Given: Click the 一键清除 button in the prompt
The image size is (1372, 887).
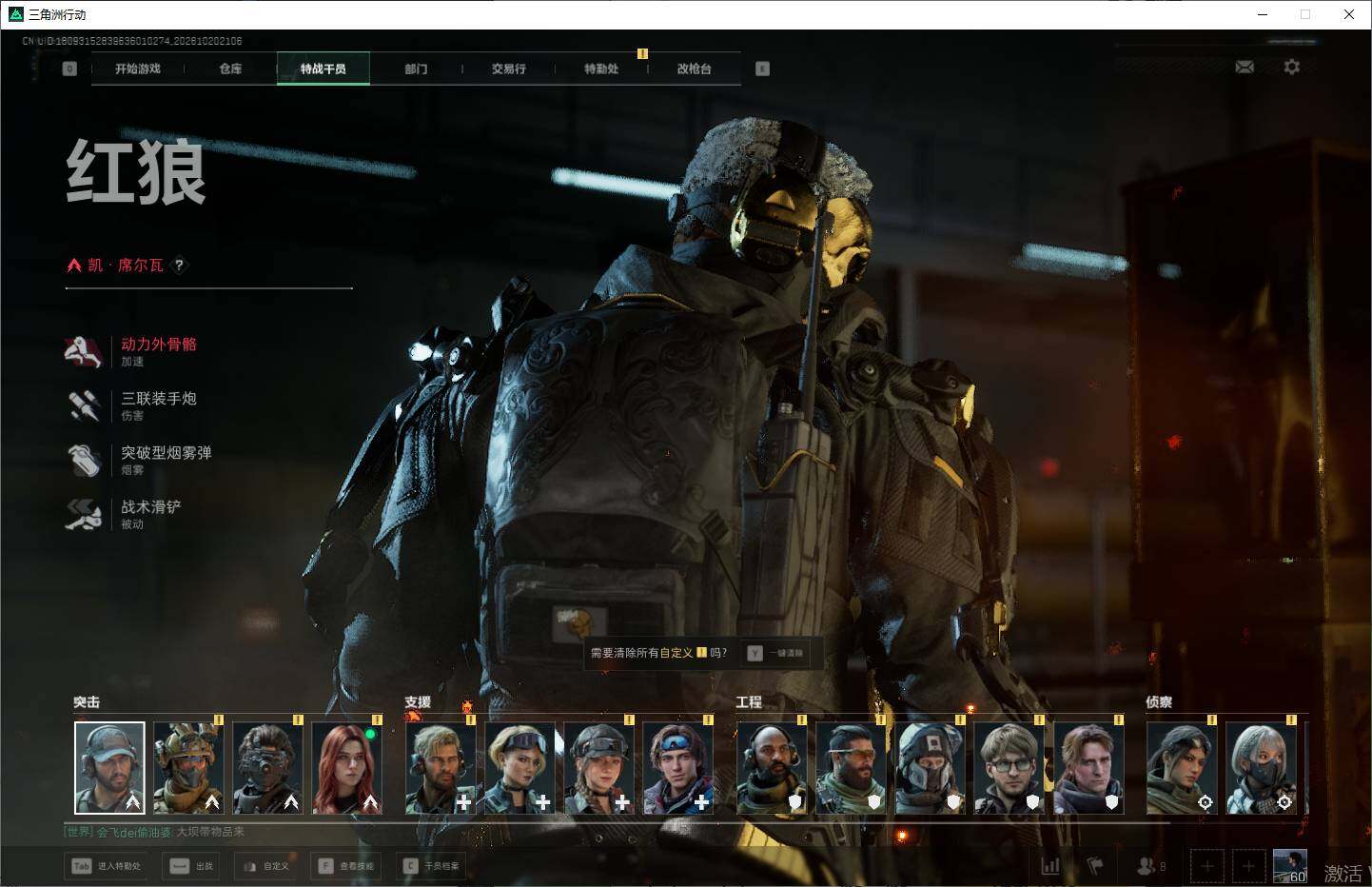Looking at the screenshot, I should pyautogui.click(x=776, y=653).
